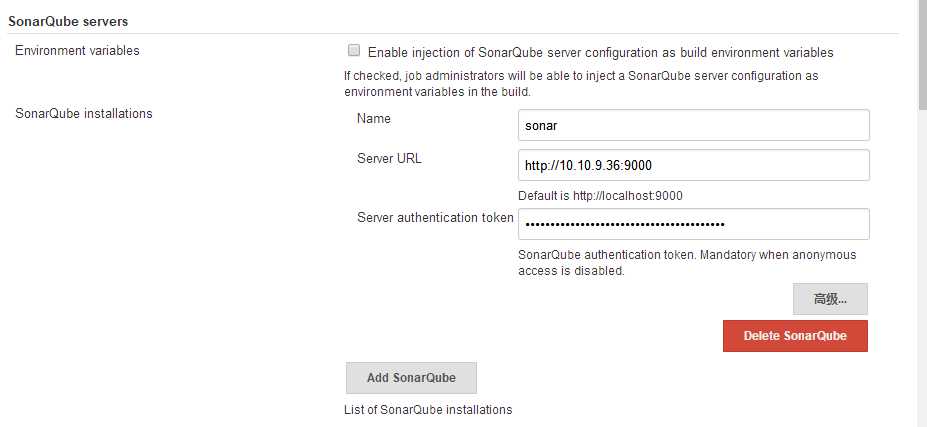Select the 'Environment variables' row label
This screenshot has height=427, width=927.
click(x=77, y=50)
